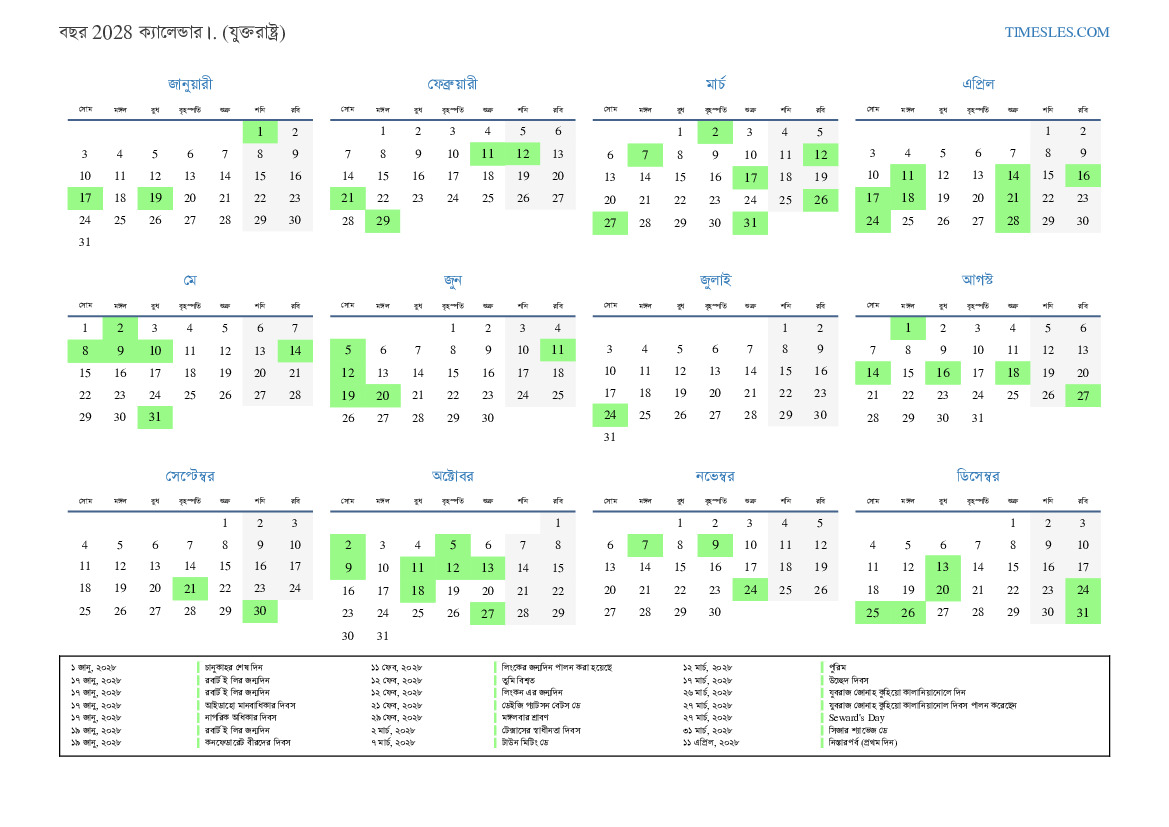
Task: Select the green December 31 cell
Action: [1083, 613]
